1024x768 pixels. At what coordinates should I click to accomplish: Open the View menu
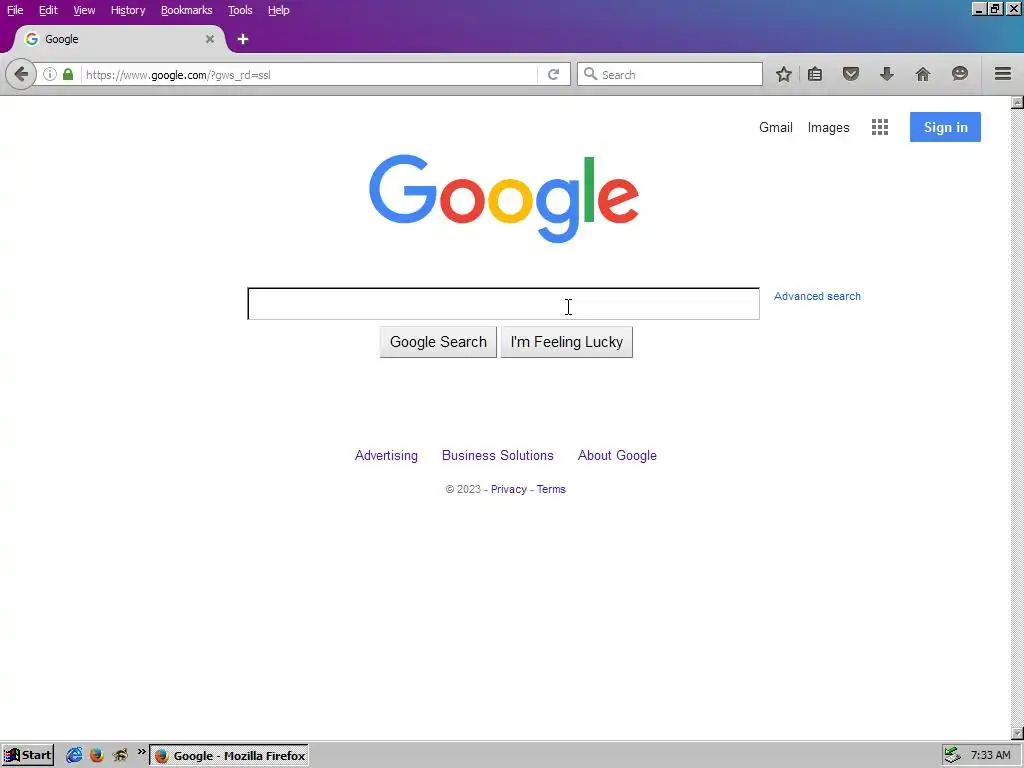pyautogui.click(x=84, y=10)
